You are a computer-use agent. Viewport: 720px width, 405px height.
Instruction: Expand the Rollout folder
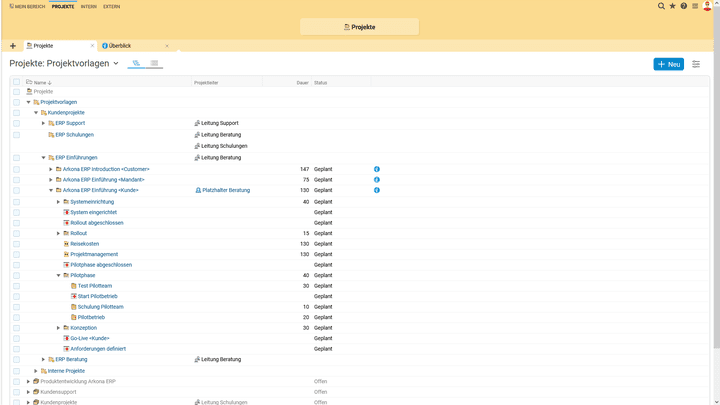click(58, 233)
